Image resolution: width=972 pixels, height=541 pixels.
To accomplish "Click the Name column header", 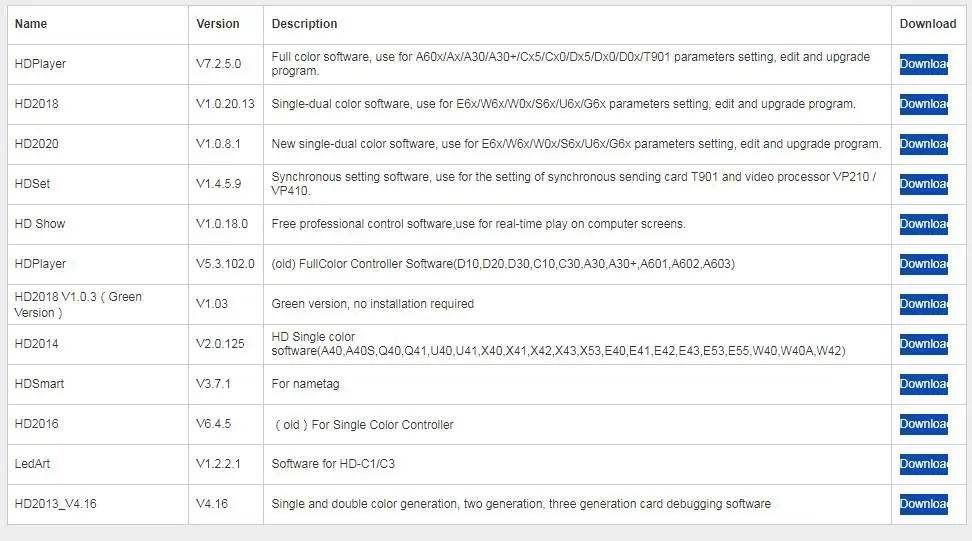I will 31,24.
